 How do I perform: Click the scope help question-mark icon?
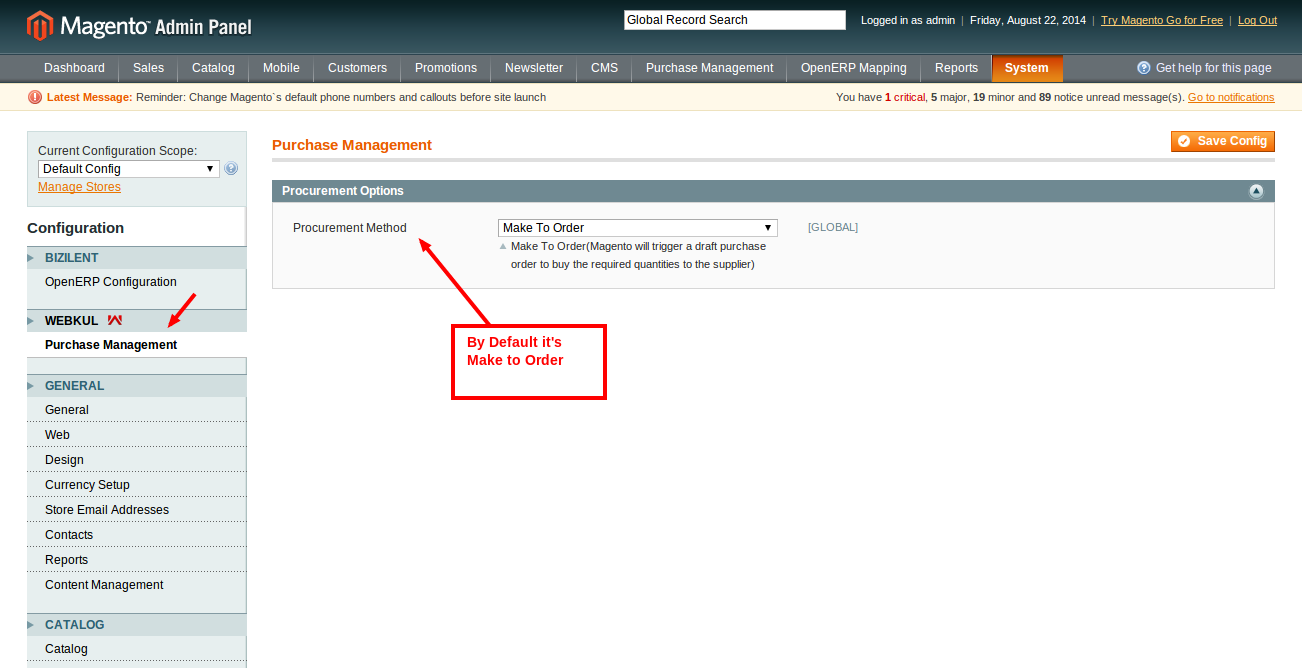232,169
